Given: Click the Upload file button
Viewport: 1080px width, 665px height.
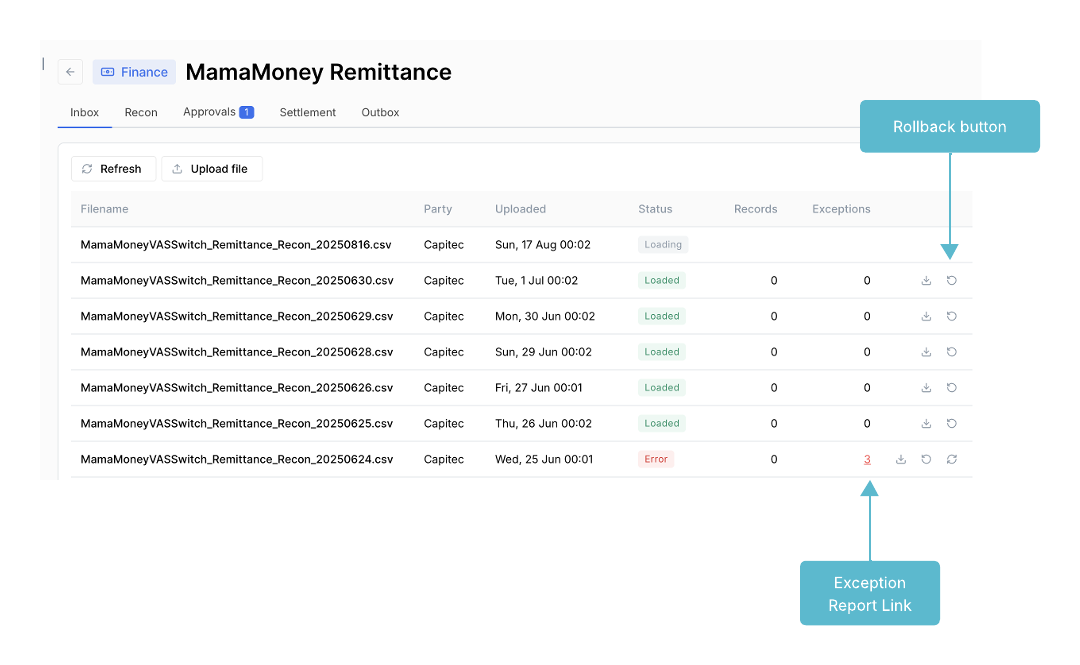Looking at the screenshot, I should 211,169.
